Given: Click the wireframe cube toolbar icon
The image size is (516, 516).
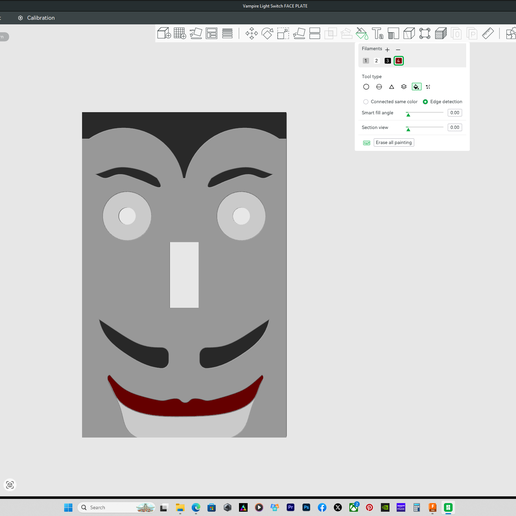Looking at the screenshot, I should [x=409, y=33].
